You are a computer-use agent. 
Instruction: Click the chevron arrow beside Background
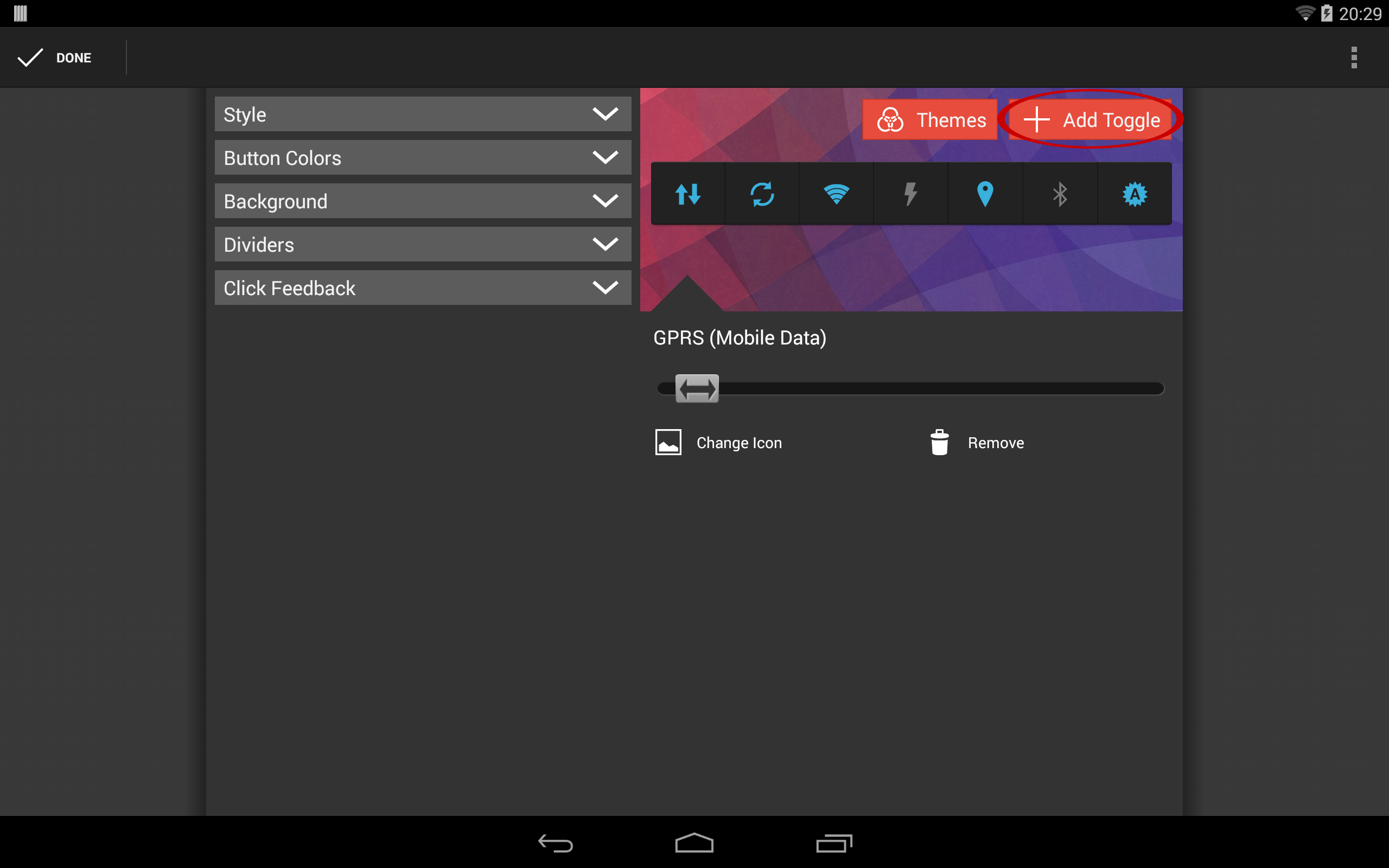pos(605,201)
